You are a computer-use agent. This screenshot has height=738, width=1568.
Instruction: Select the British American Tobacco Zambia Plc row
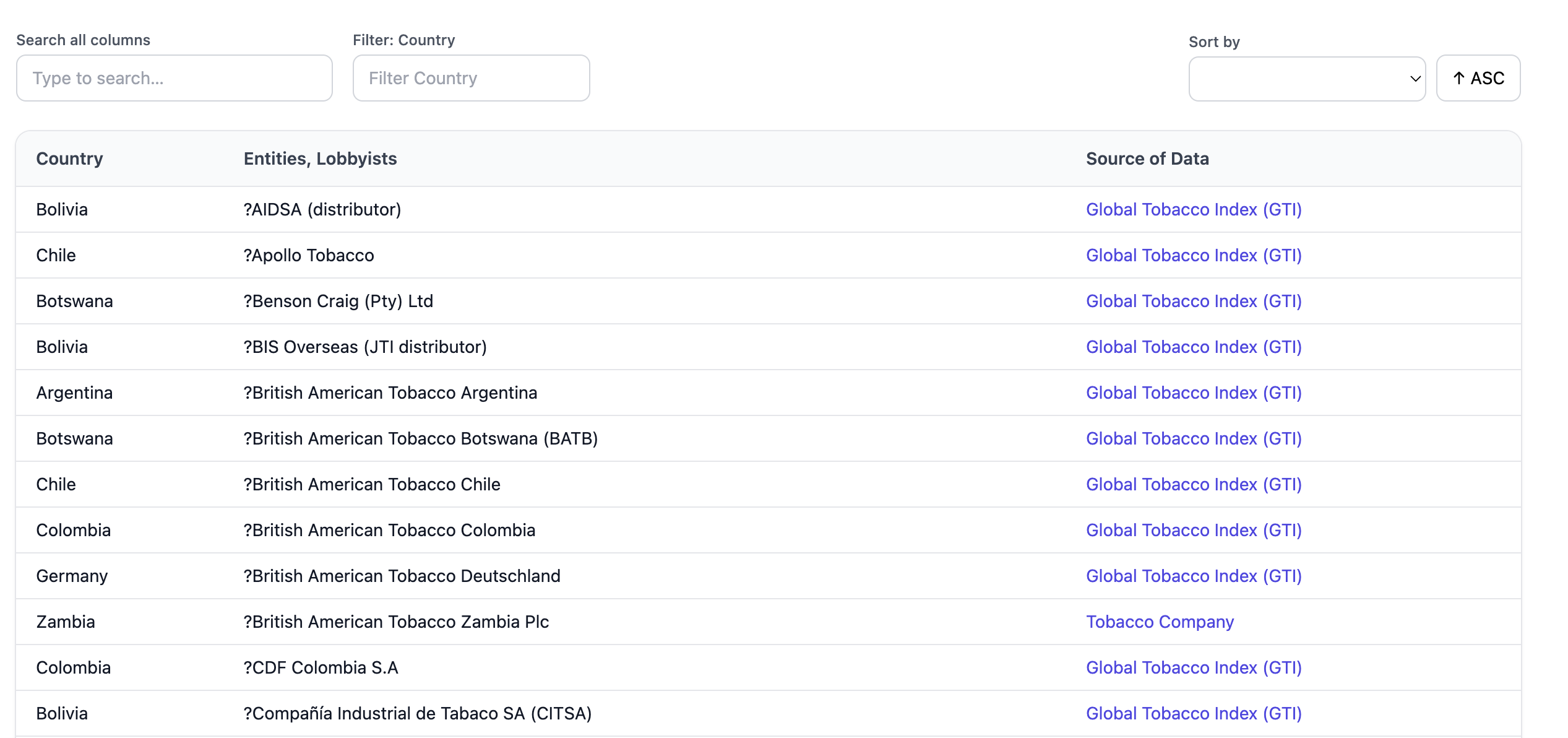396,622
